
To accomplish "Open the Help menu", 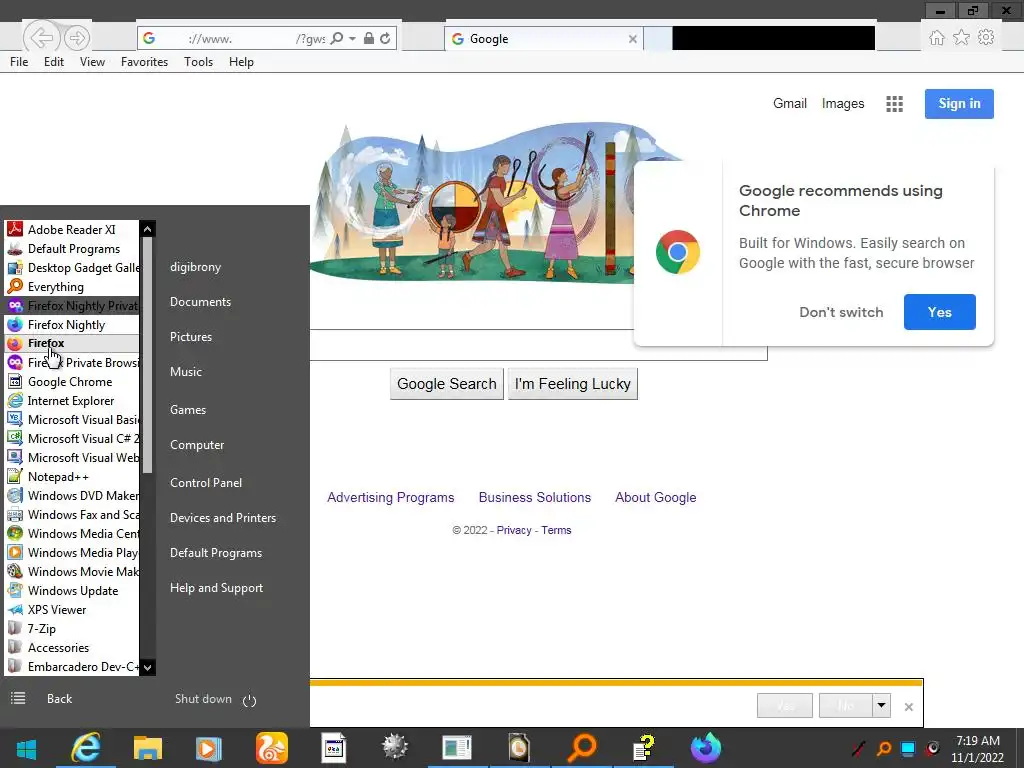I will [x=241, y=61].
